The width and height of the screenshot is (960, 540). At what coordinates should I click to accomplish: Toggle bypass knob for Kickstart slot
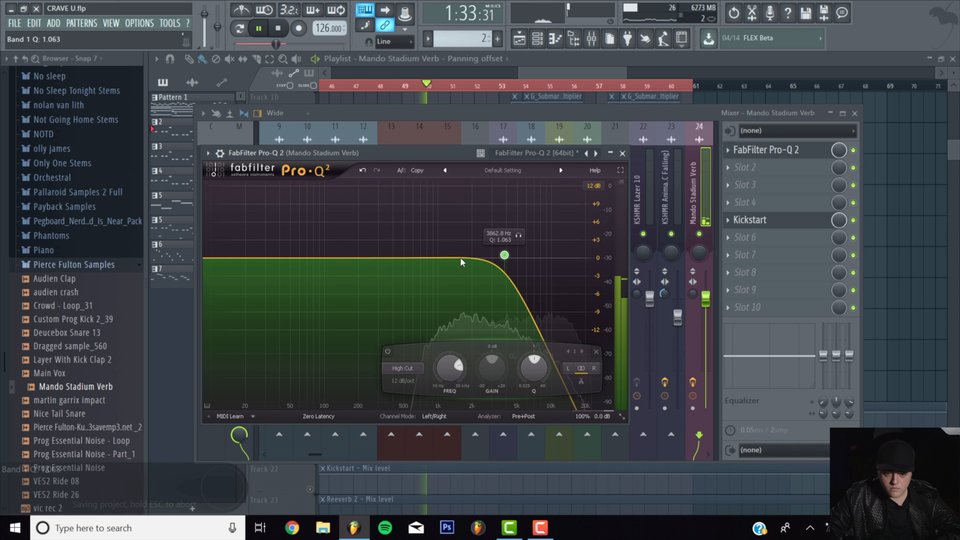(839, 220)
